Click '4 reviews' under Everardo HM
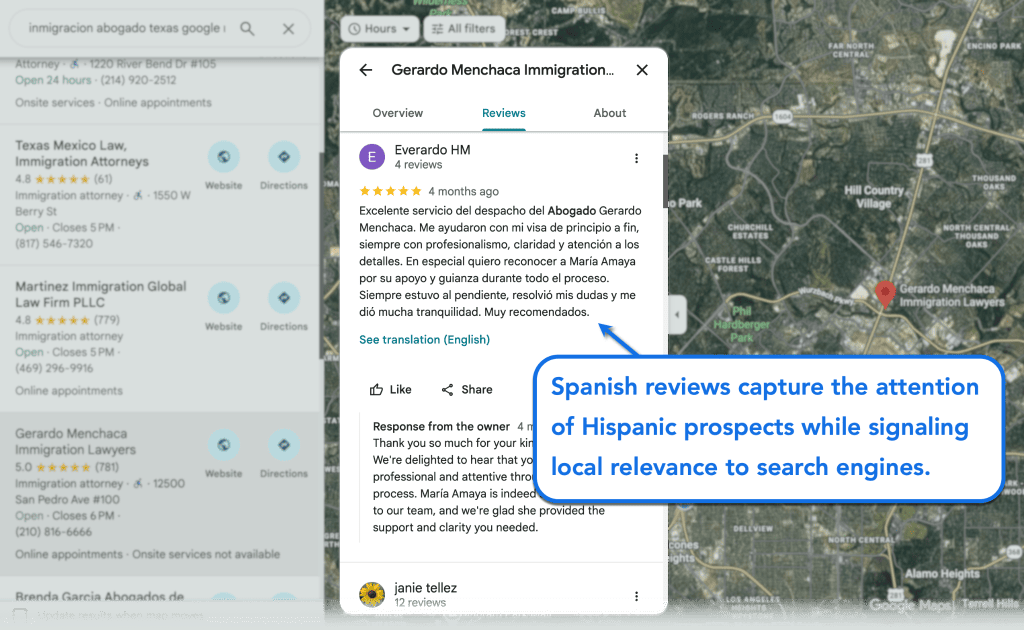 pyautogui.click(x=418, y=165)
